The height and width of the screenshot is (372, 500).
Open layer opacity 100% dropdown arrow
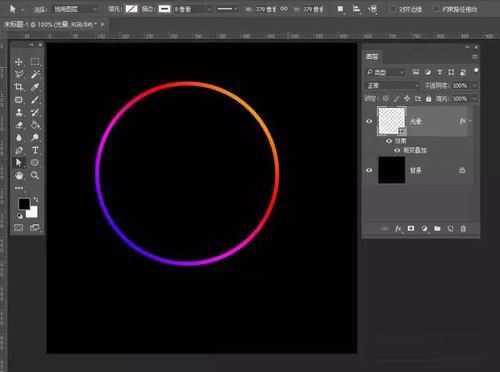(x=475, y=86)
